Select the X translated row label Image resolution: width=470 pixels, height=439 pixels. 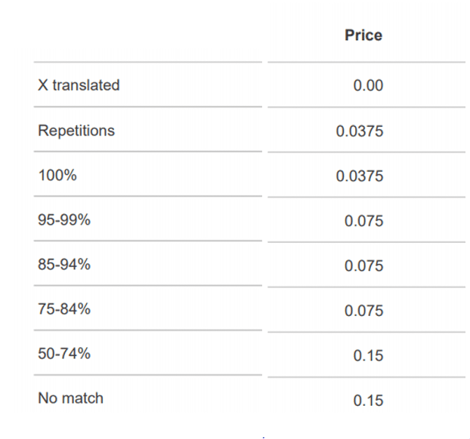(79, 85)
